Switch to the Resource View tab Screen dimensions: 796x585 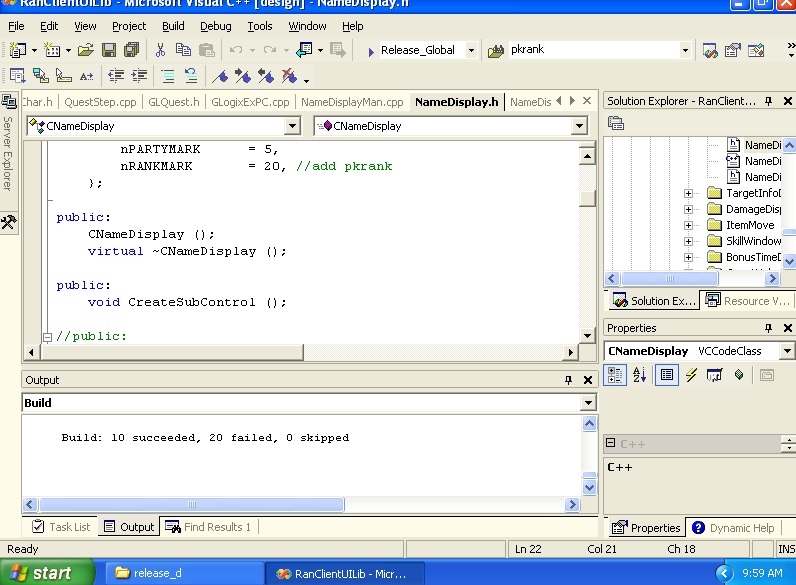click(747, 301)
